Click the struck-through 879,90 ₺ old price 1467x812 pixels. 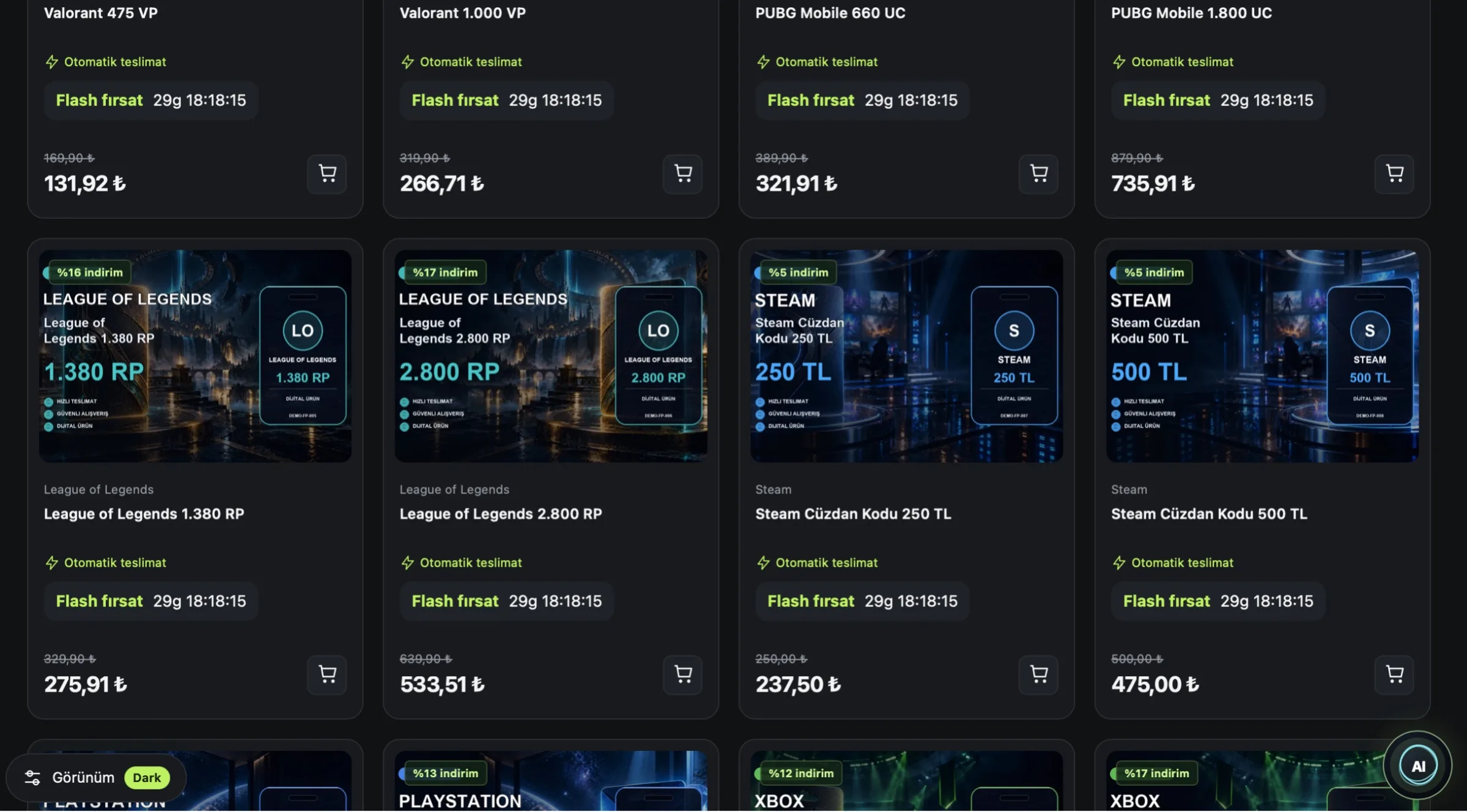click(1137, 158)
